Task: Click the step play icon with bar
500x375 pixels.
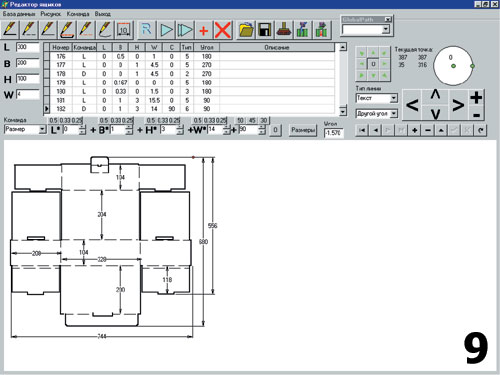Action: tap(185, 30)
